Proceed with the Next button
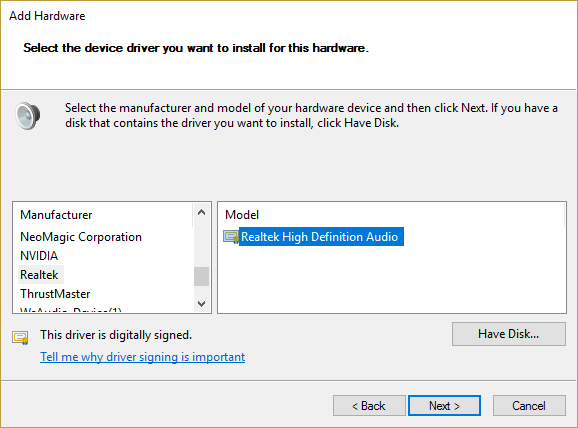The width and height of the screenshot is (578, 428). pos(445,406)
